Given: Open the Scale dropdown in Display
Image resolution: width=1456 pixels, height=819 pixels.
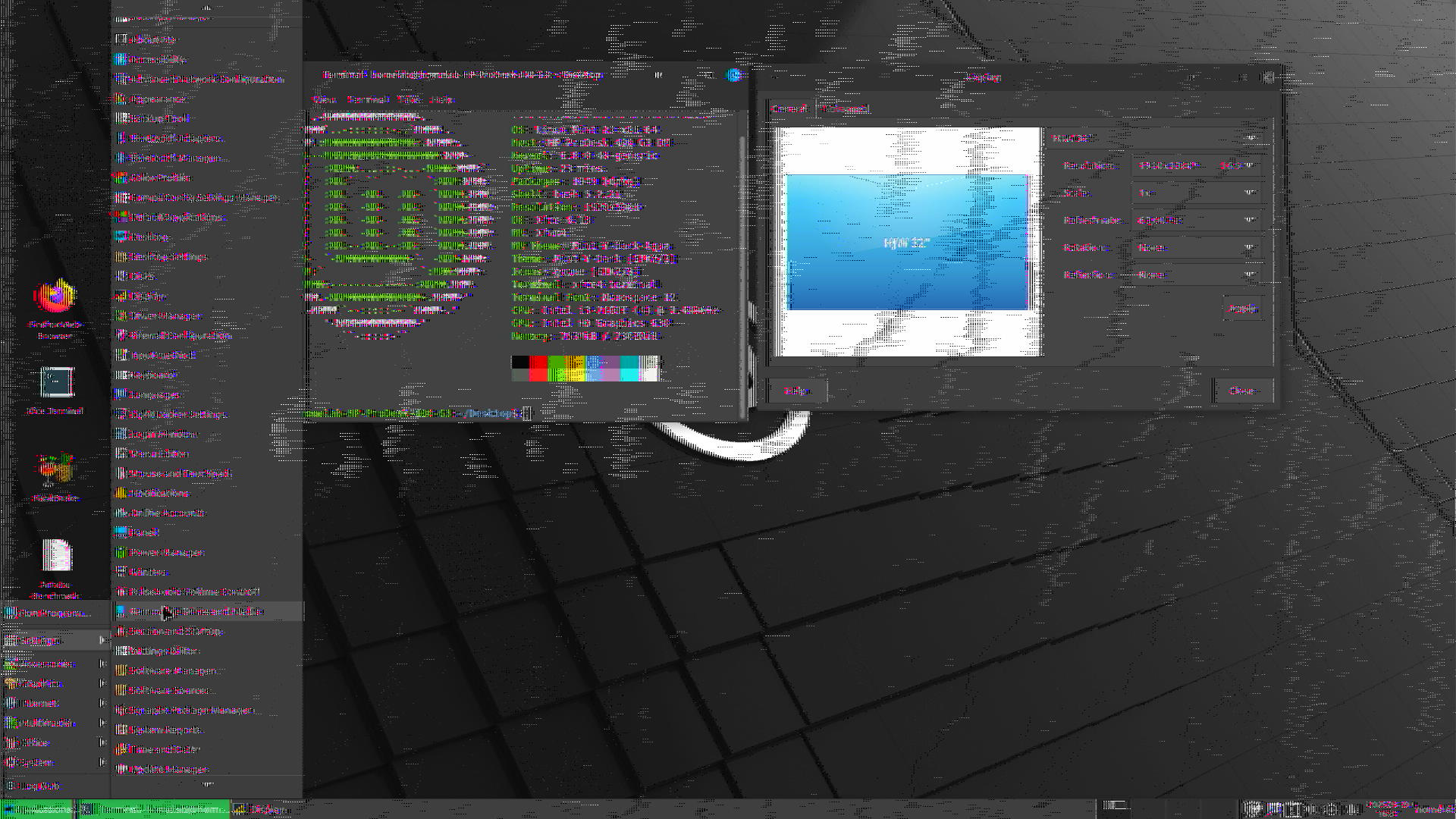Looking at the screenshot, I should point(1196,193).
